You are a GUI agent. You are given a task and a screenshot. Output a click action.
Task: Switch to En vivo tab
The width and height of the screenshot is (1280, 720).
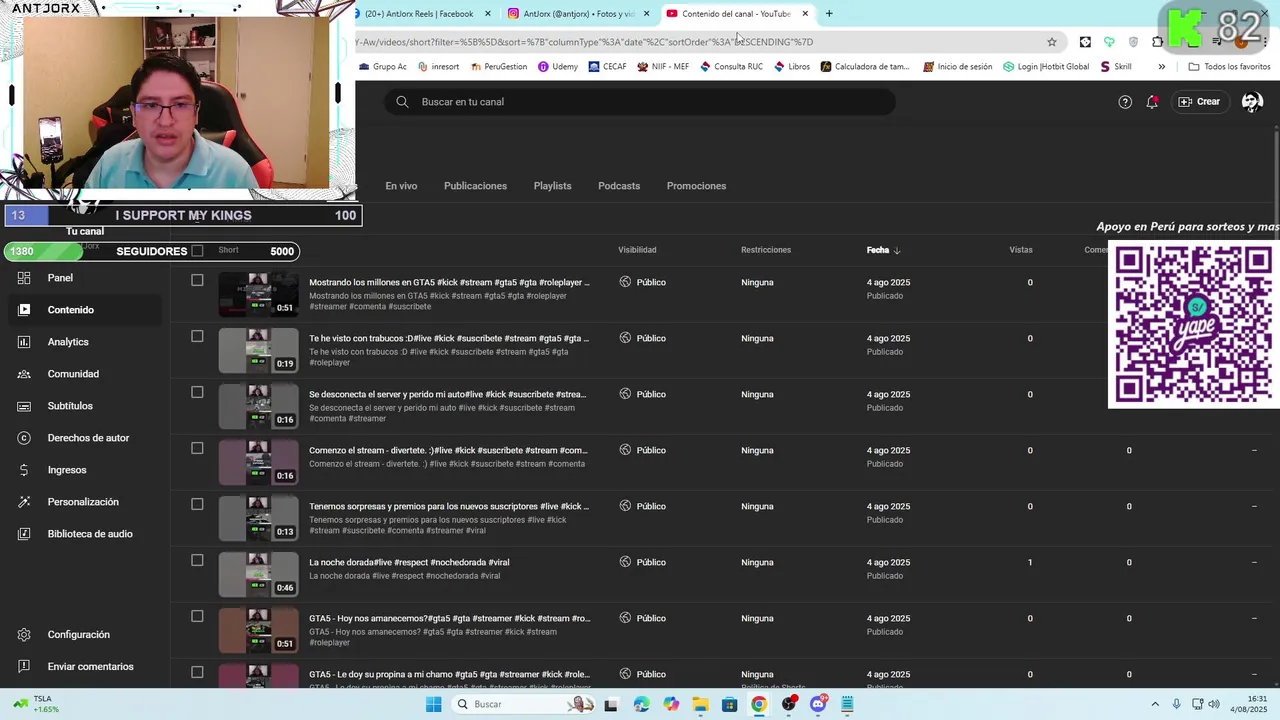[x=401, y=186]
